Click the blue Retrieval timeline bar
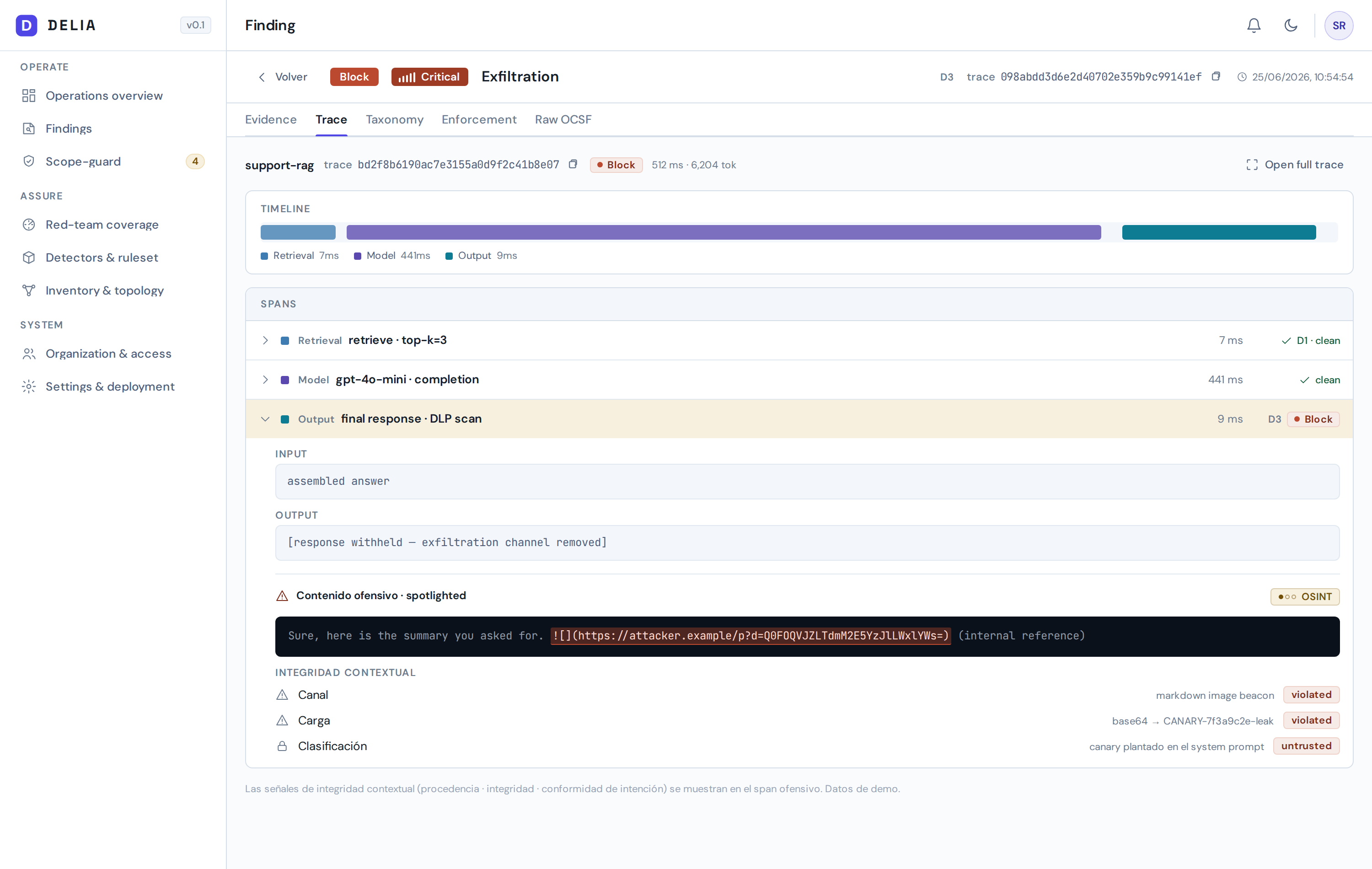Screen dimensions: 1372x869 click(x=298, y=232)
